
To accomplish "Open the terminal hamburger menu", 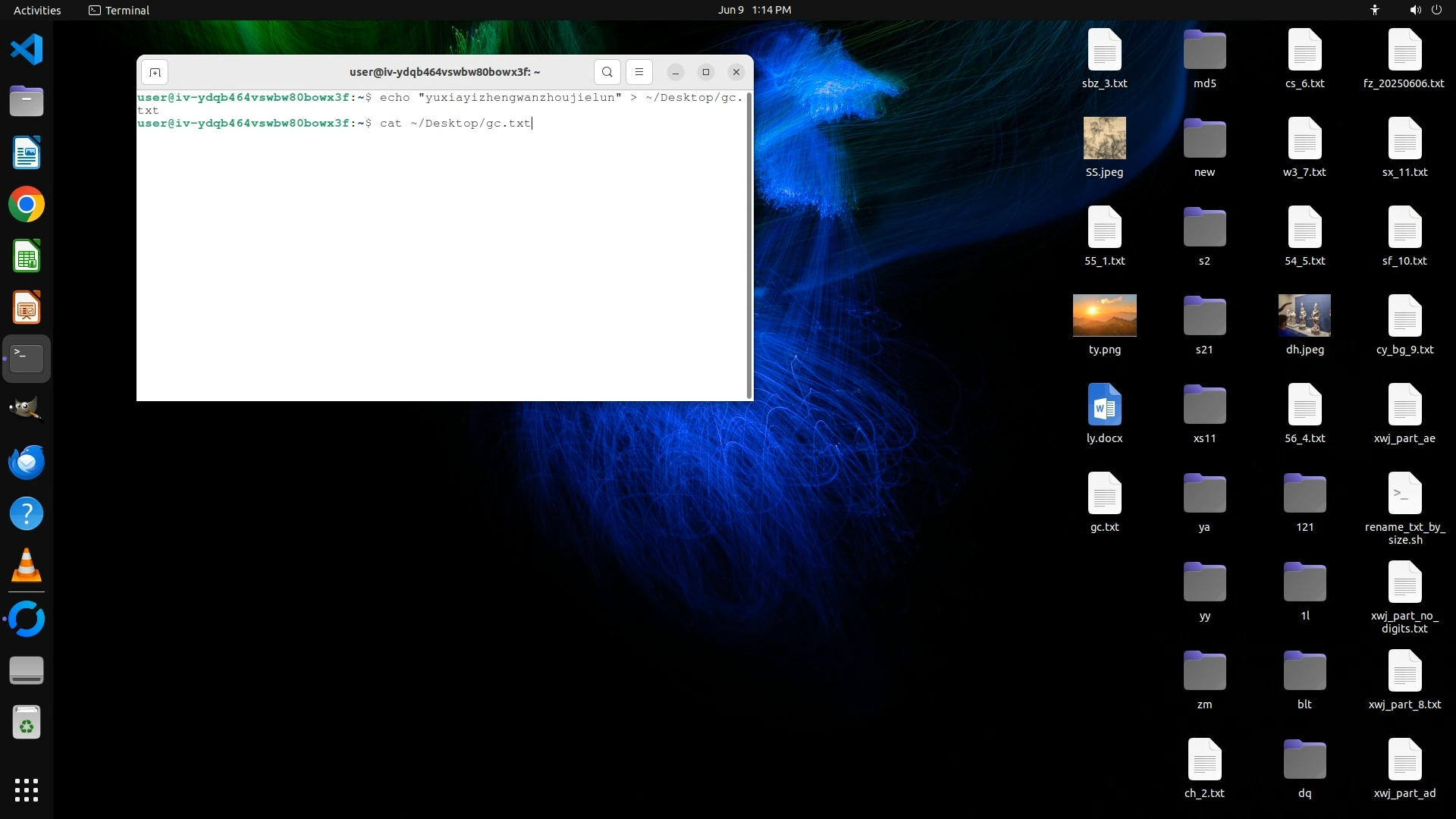I will 639,72.
